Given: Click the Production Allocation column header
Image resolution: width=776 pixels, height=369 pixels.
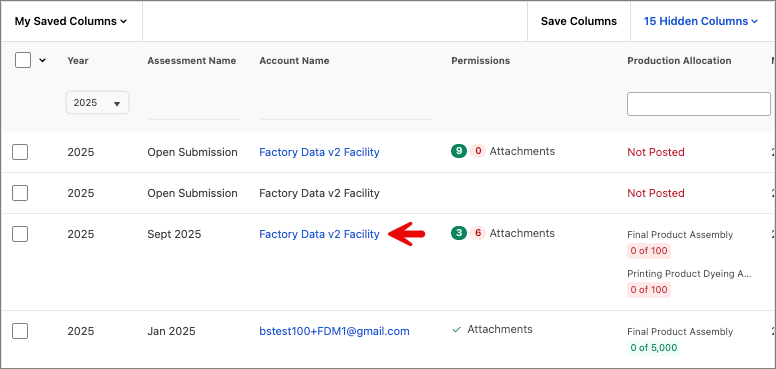Looking at the screenshot, I should (679, 61).
